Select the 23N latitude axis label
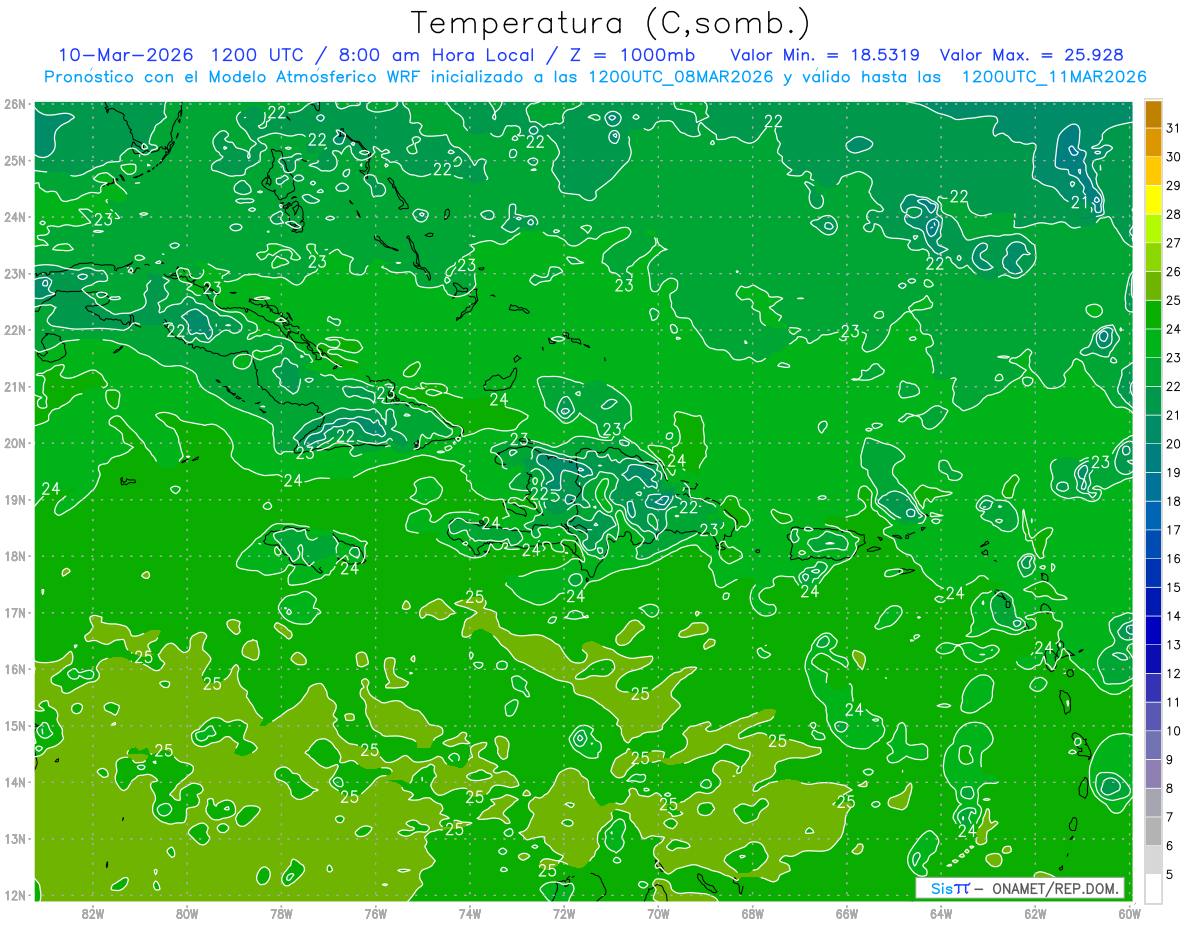 (x=14, y=273)
